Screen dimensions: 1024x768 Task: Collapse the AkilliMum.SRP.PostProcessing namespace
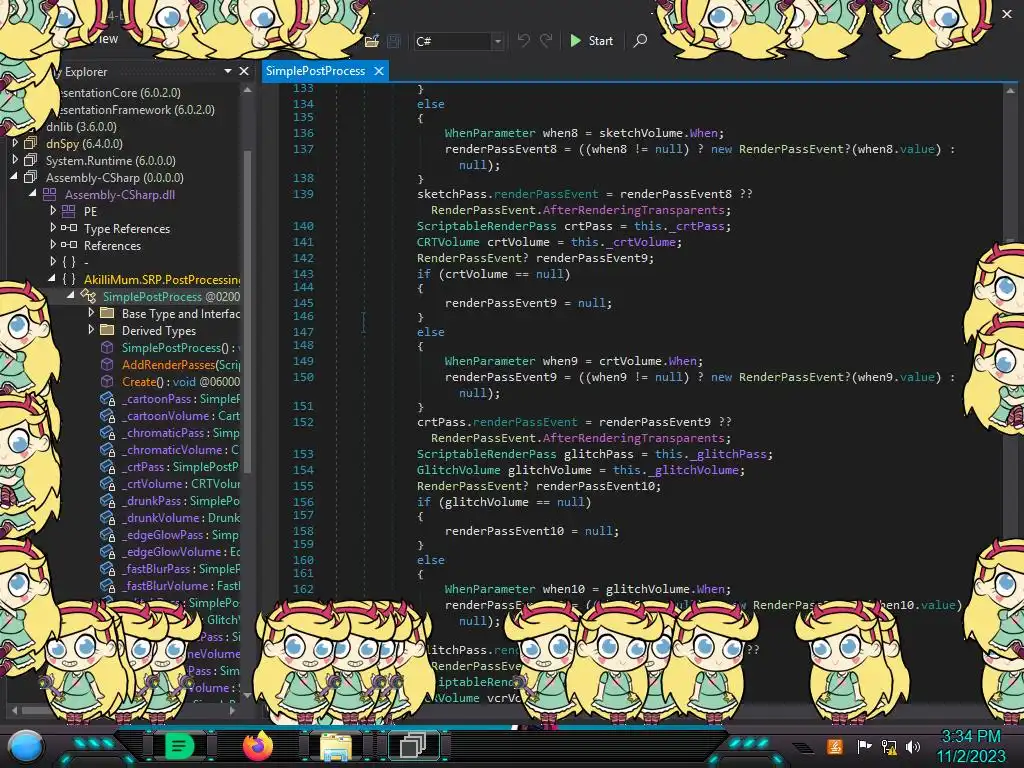[52, 278]
